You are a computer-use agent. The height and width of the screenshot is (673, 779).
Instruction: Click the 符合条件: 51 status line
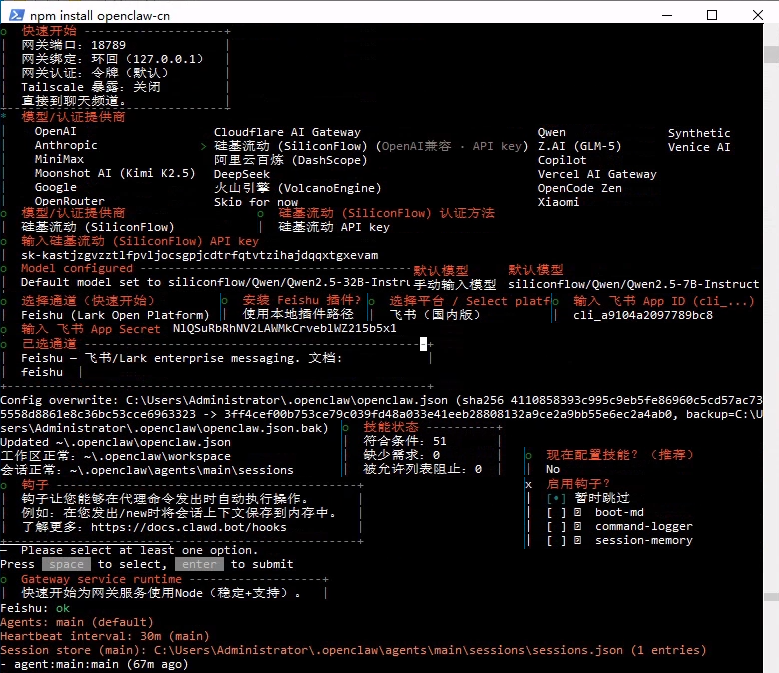click(405, 441)
